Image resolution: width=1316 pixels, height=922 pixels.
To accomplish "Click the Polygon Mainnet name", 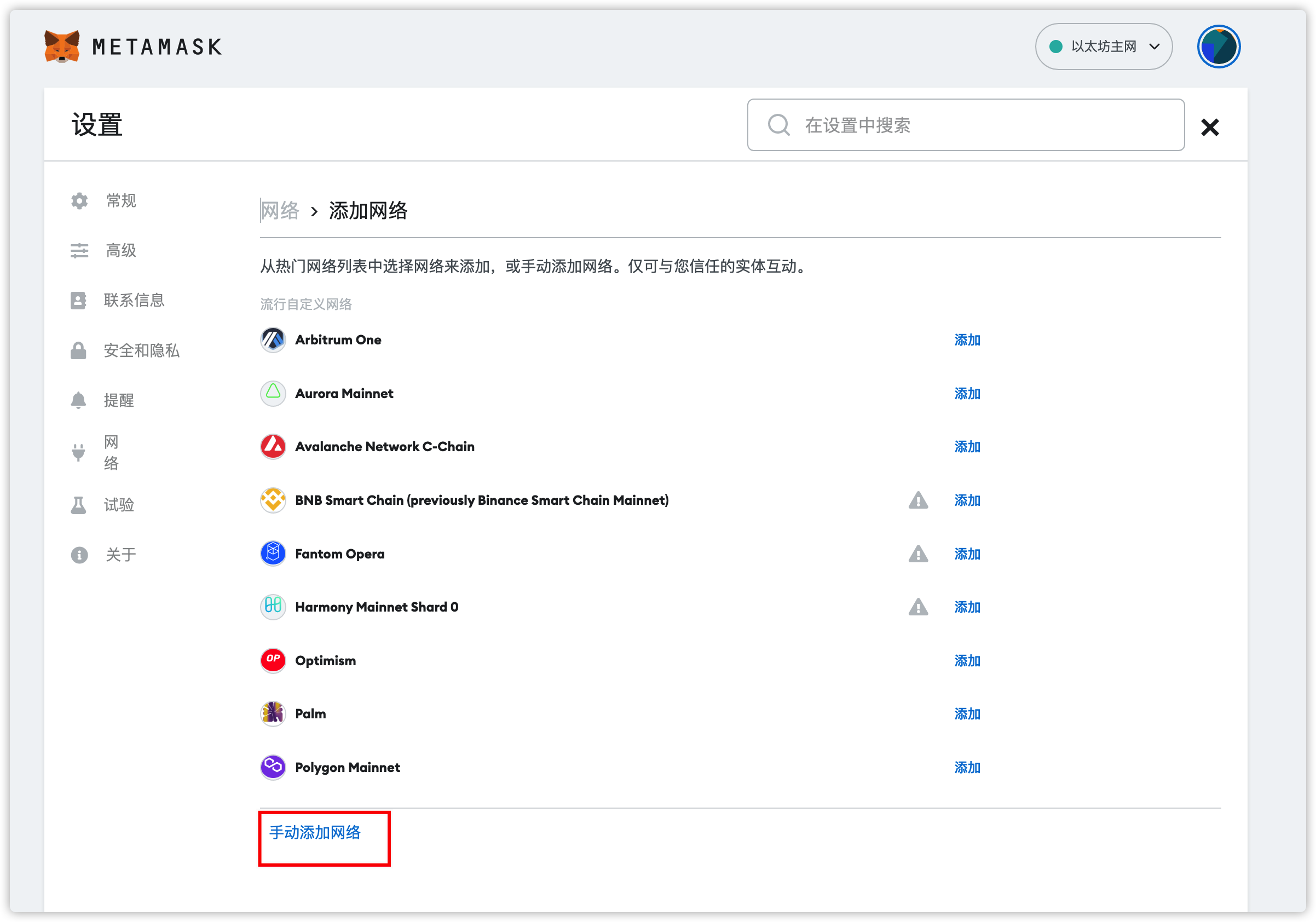I will pyautogui.click(x=348, y=768).
